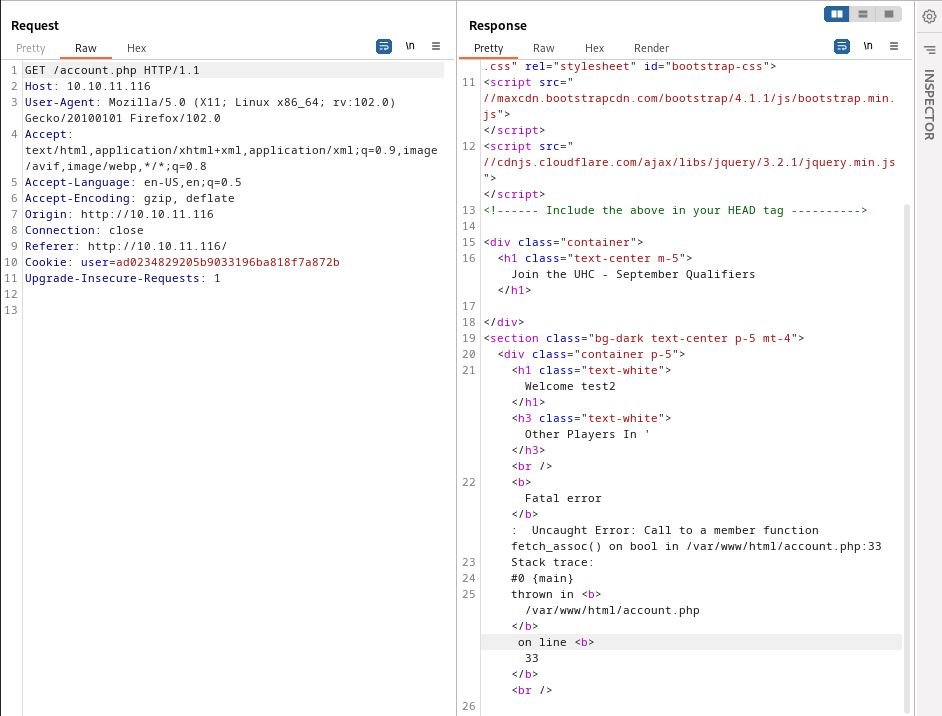The image size is (942, 716).
Task: Click the Host header value 10.10.11.116
Action: 109,86
